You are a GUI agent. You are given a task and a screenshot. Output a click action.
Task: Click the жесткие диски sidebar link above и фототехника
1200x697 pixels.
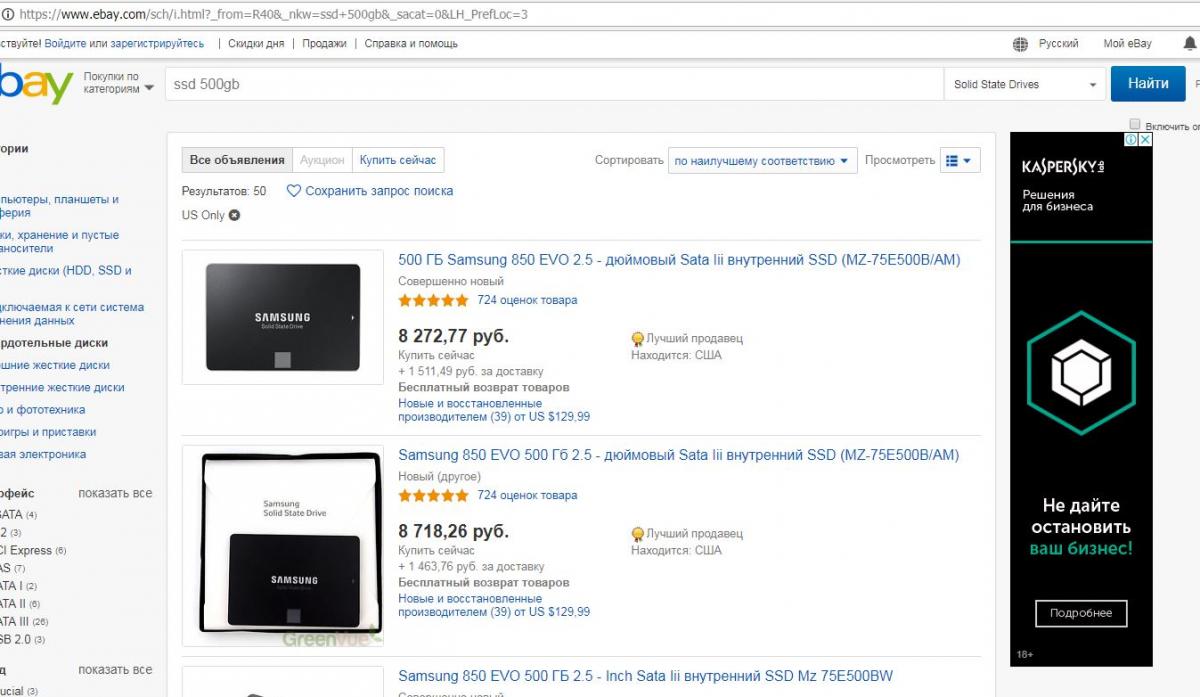(x=62, y=387)
